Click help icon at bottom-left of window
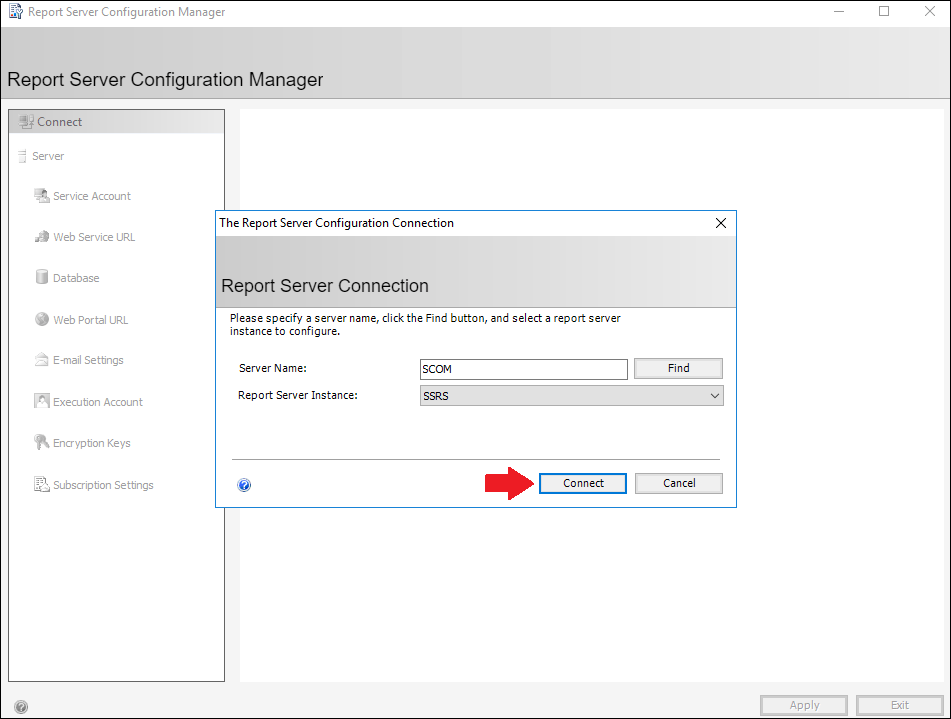 click(x=21, y=707)
